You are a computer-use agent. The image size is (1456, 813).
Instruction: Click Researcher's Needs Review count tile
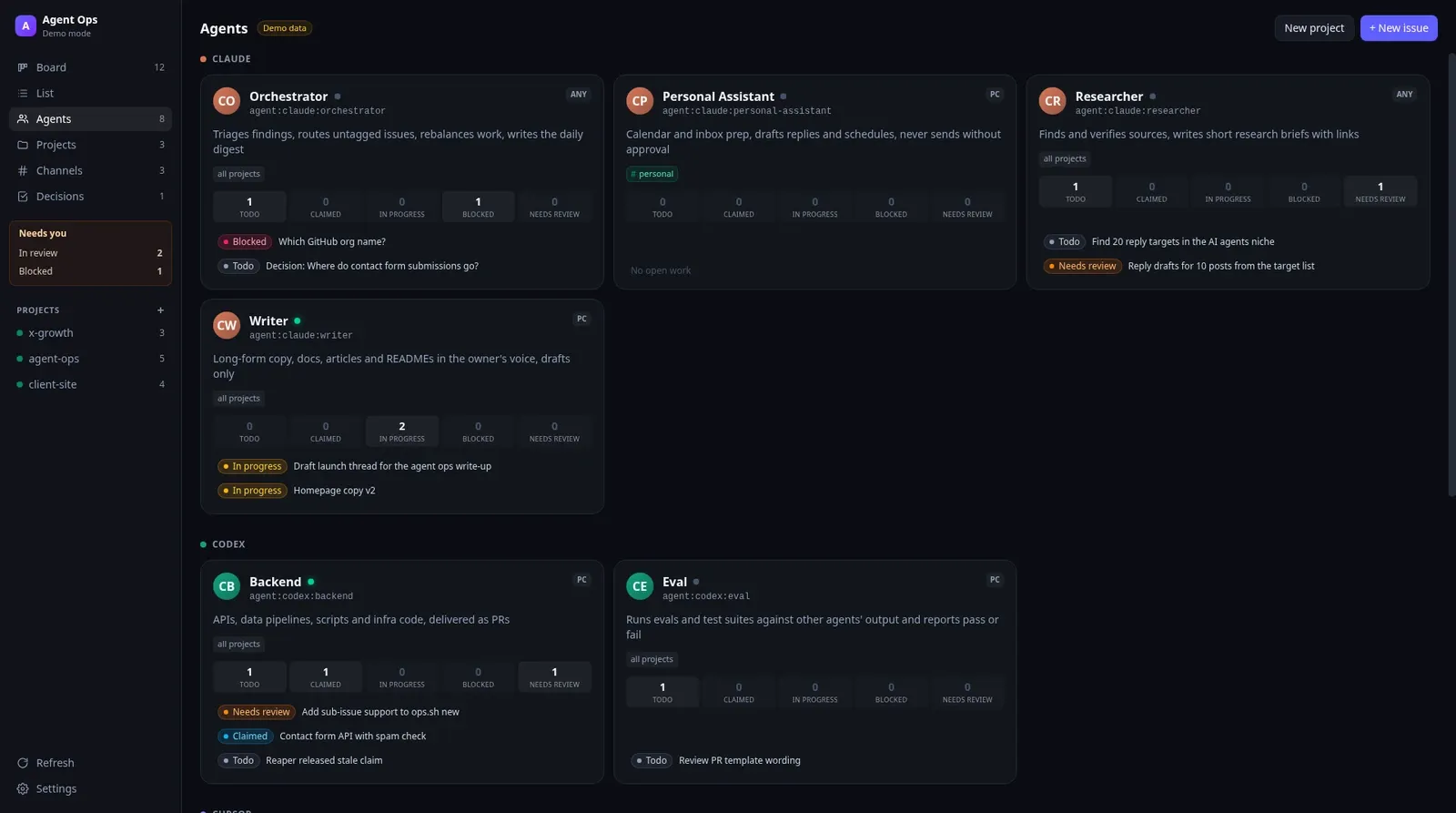tap(1380, 191)
